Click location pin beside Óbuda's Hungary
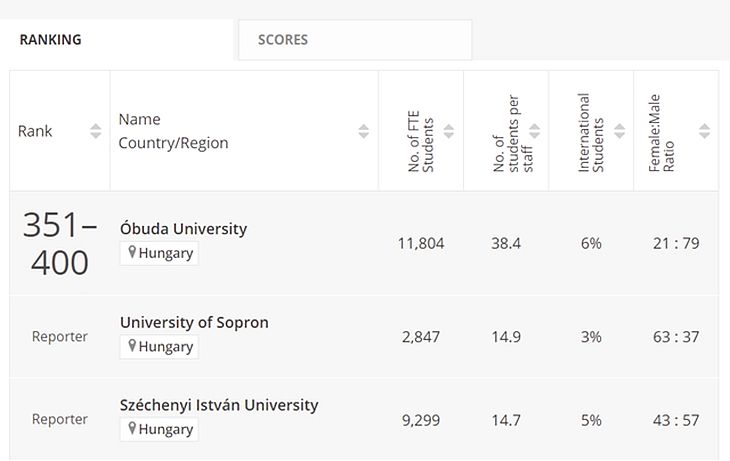This screenshot has height=461, width=730. point(131,253)
